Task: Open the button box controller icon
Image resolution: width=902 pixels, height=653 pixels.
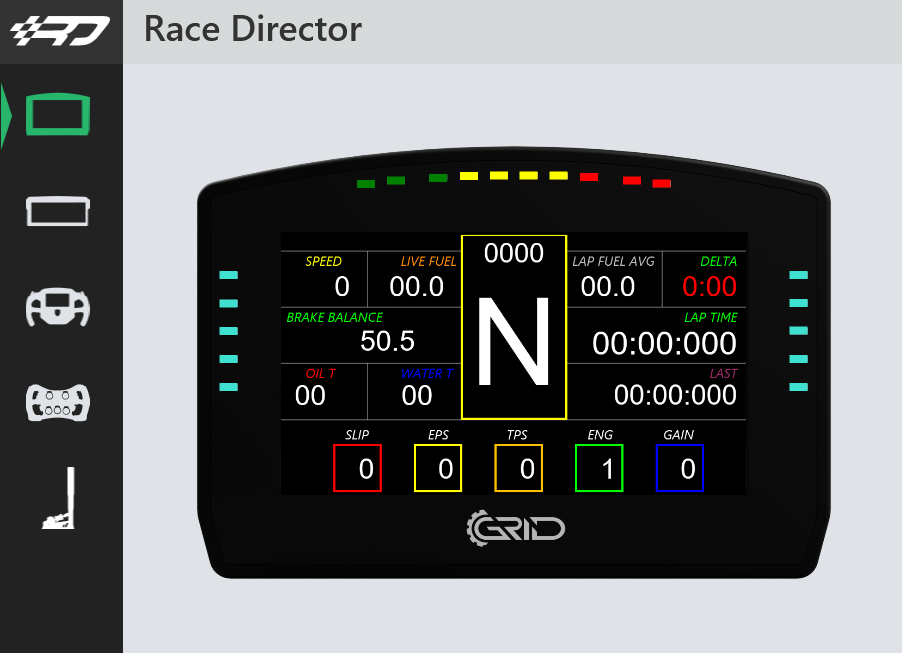Action: (x=58, y=402)
